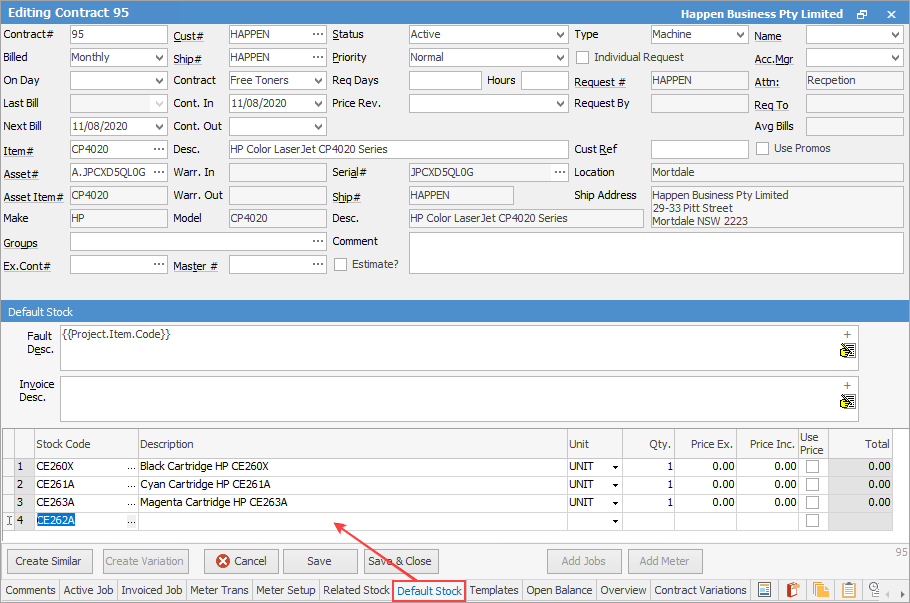Viewport: 910px width, 603px height.
Task: Click into the Comment text field
Action: click(655, 252)
